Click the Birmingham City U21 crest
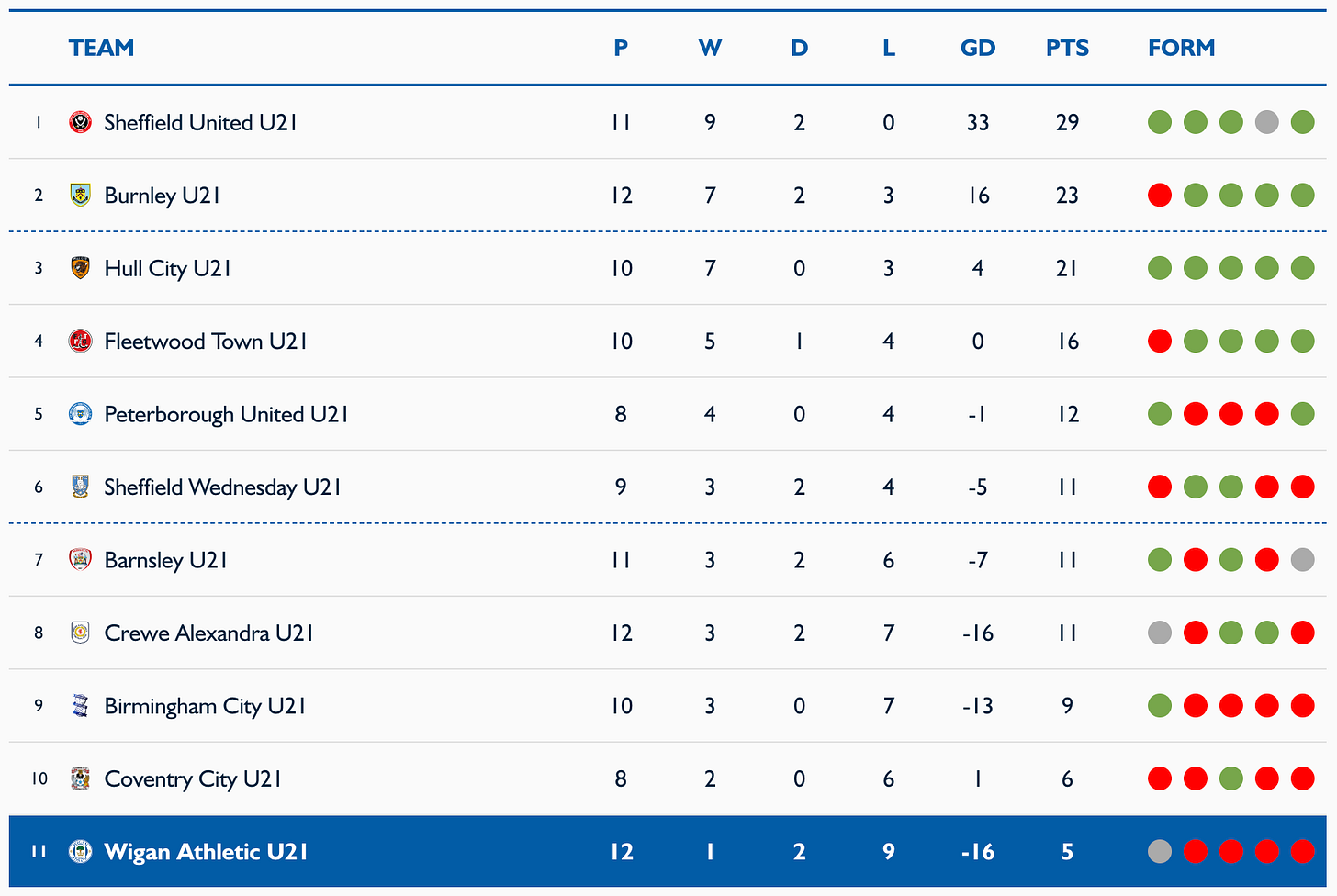The width and height of the screenshot is (1337, 896). point(81,706)
